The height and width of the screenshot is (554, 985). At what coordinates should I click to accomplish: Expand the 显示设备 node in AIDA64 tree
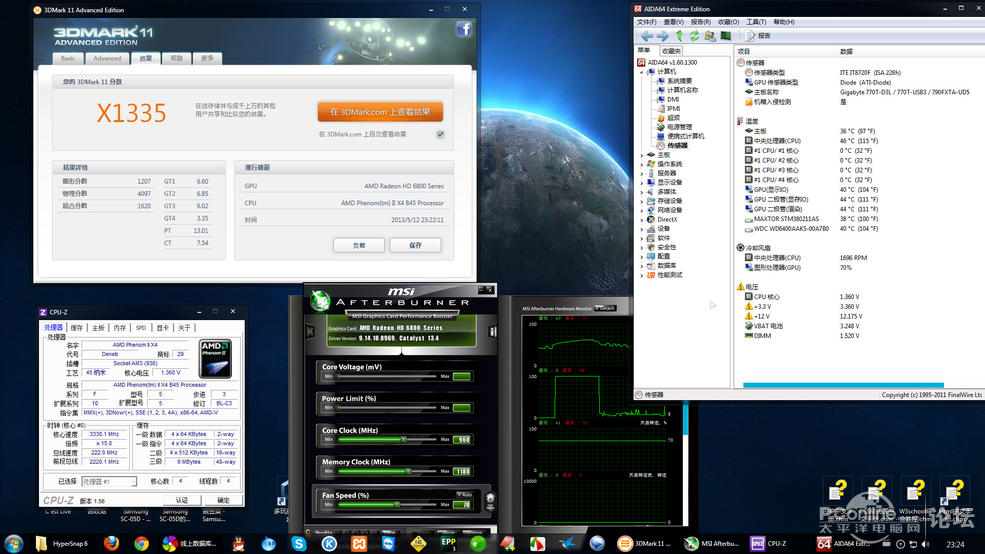642,182
